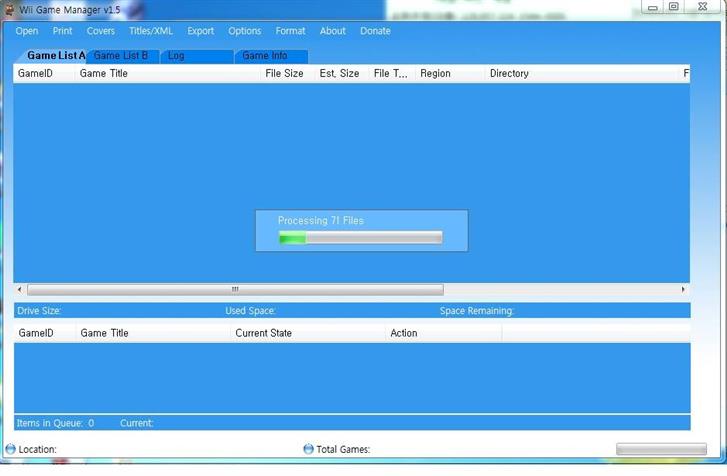Click the Action column header
Image resolution: width=727 pixels, height=476 pixels.
(x=444, y=333)
